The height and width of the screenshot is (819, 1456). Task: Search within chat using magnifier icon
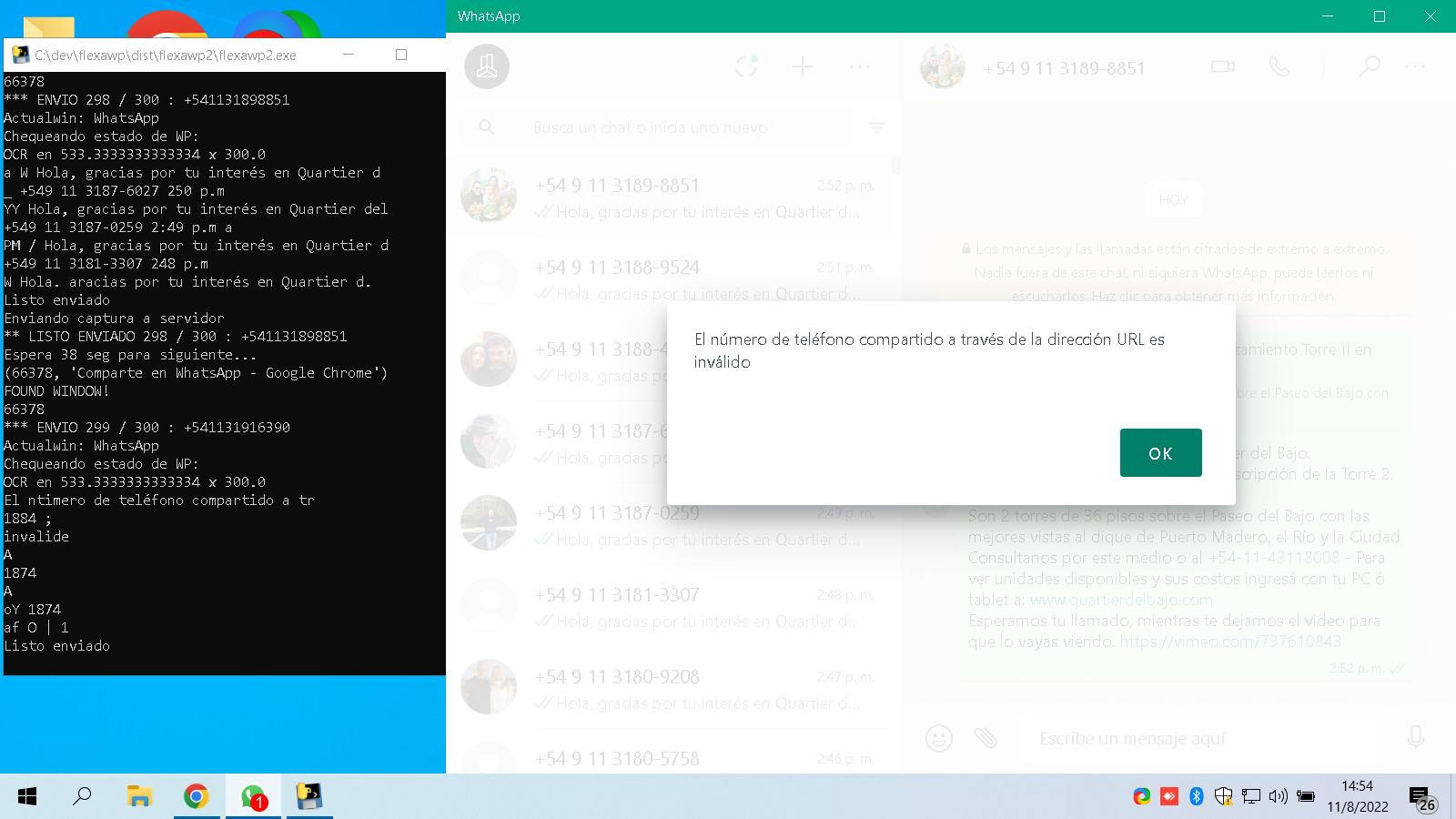tap(1370, 66)
